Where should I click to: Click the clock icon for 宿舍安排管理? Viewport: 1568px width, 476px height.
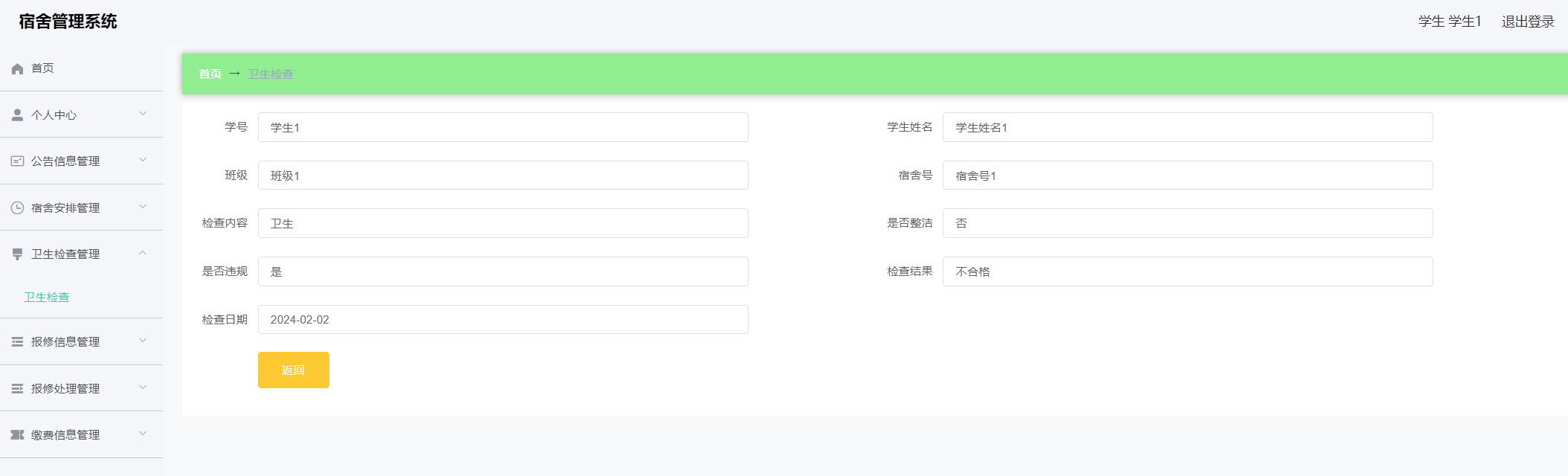17,208
